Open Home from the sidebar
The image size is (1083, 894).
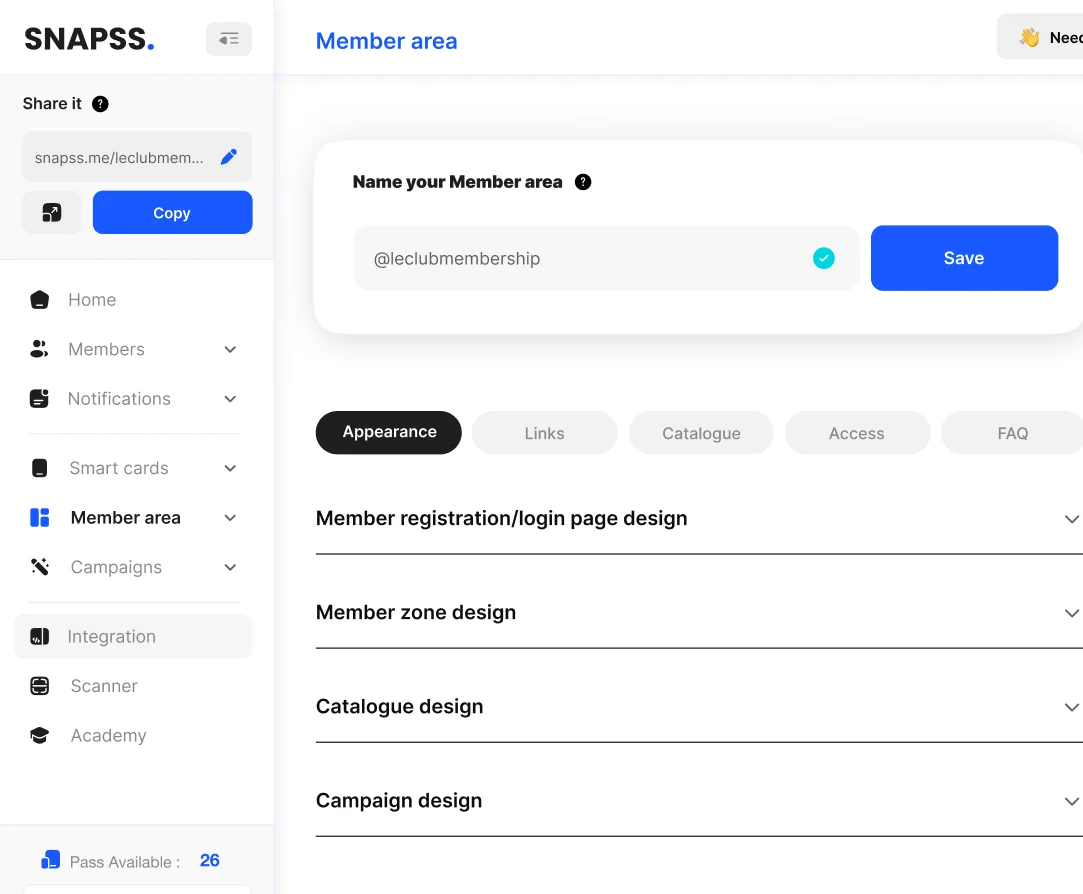pyautogui.click(x=91, y=300)
